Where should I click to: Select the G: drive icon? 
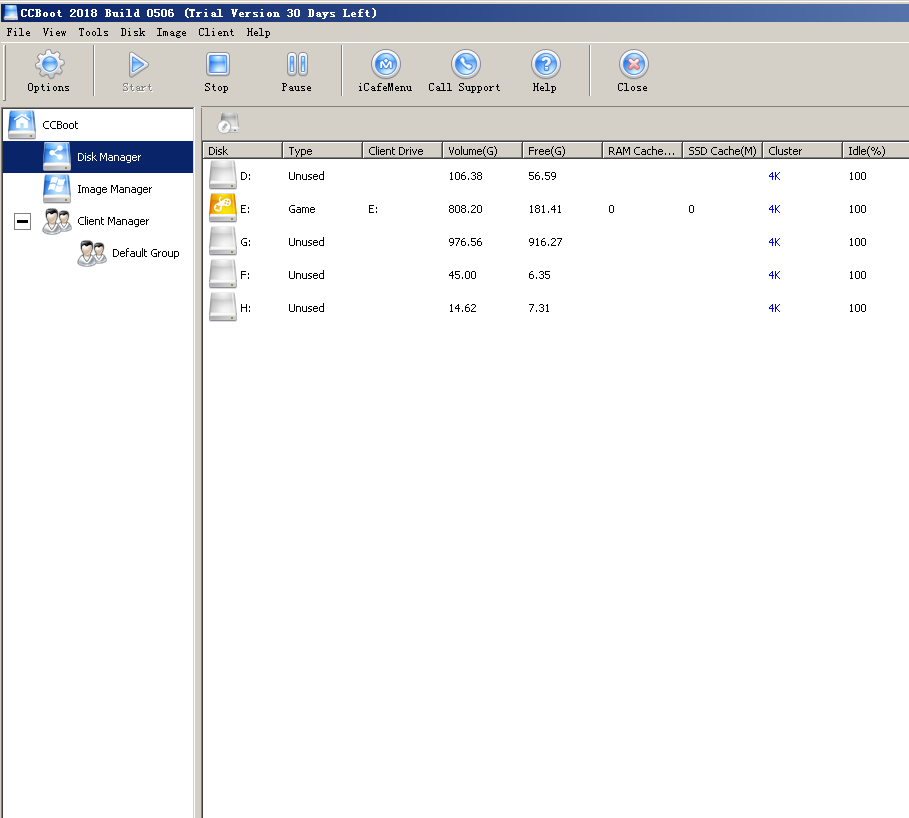(x=223, y=242)
